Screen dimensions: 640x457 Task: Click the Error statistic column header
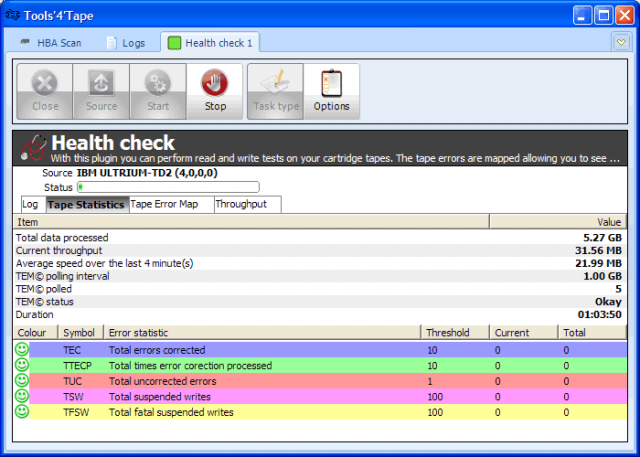[140, 332]
